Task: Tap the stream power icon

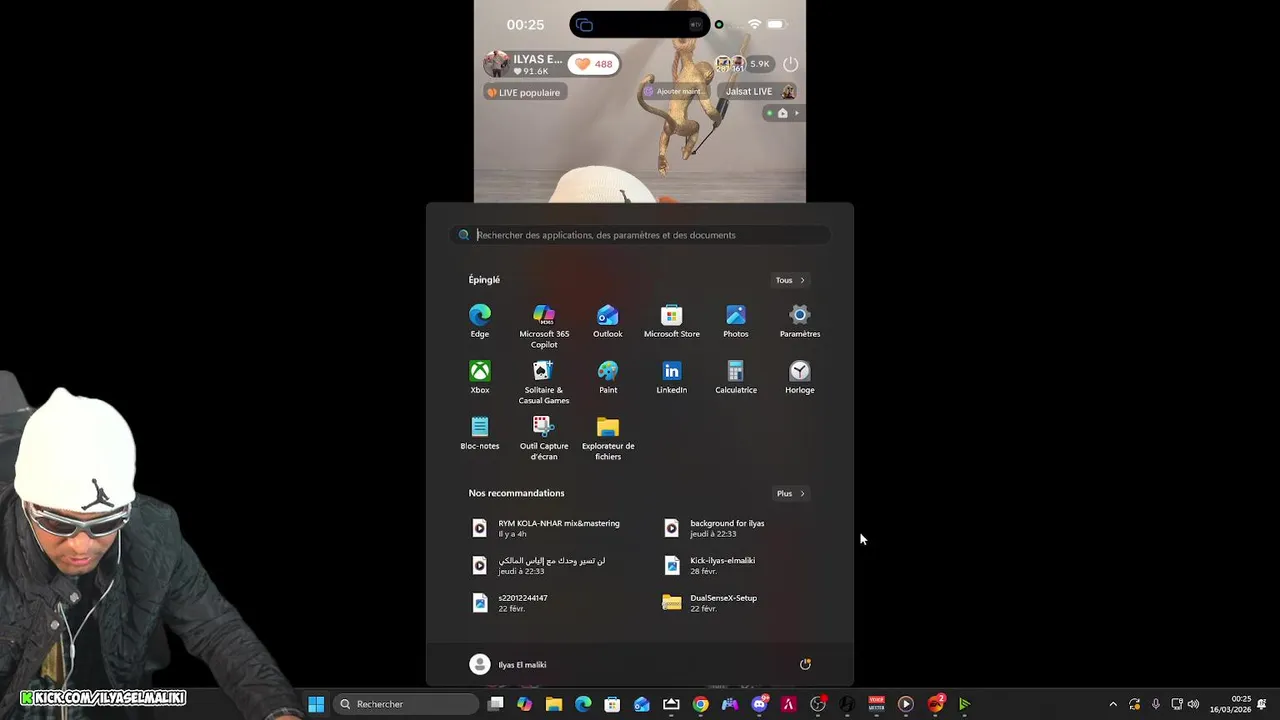Action: (x=790, y=64)
